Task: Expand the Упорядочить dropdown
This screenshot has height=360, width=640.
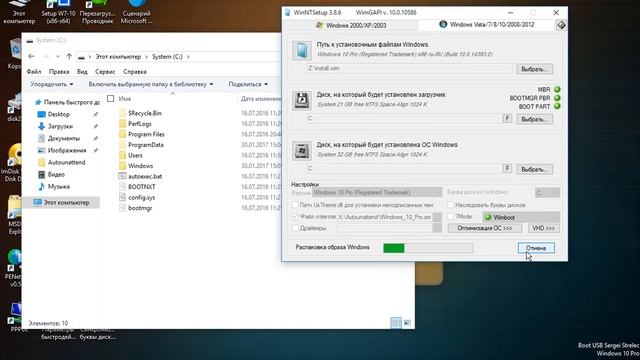Action: [x=52, y=84]
